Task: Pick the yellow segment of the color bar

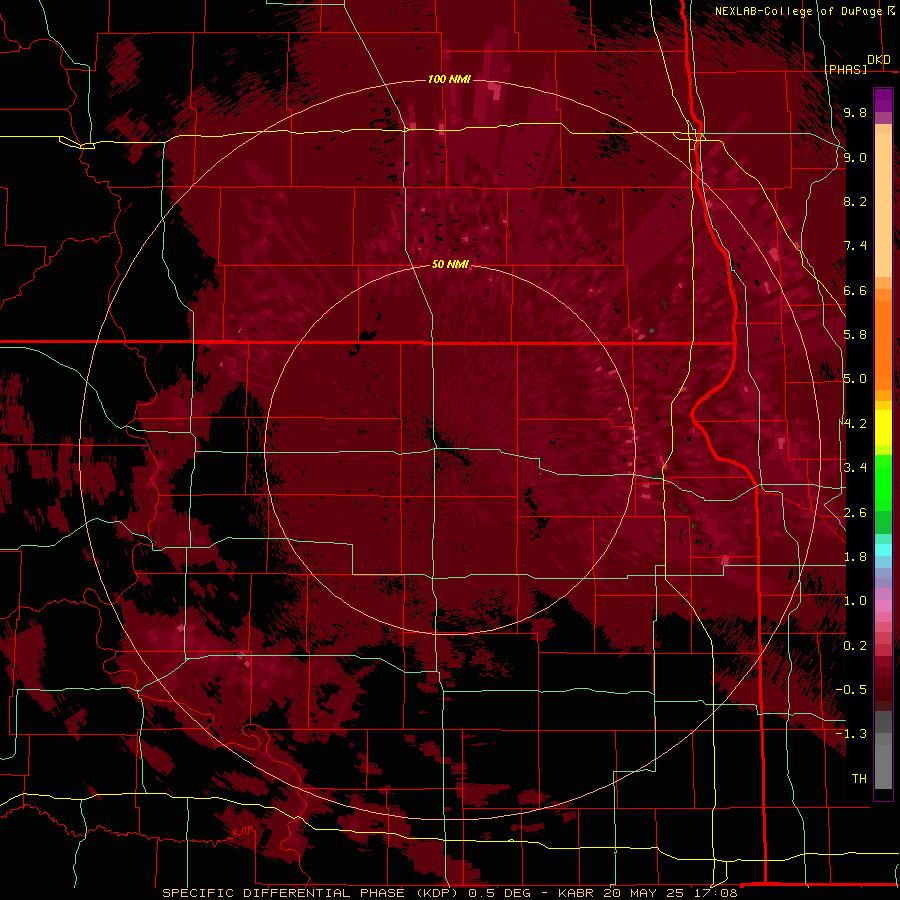Action: [x=883, y=428]
